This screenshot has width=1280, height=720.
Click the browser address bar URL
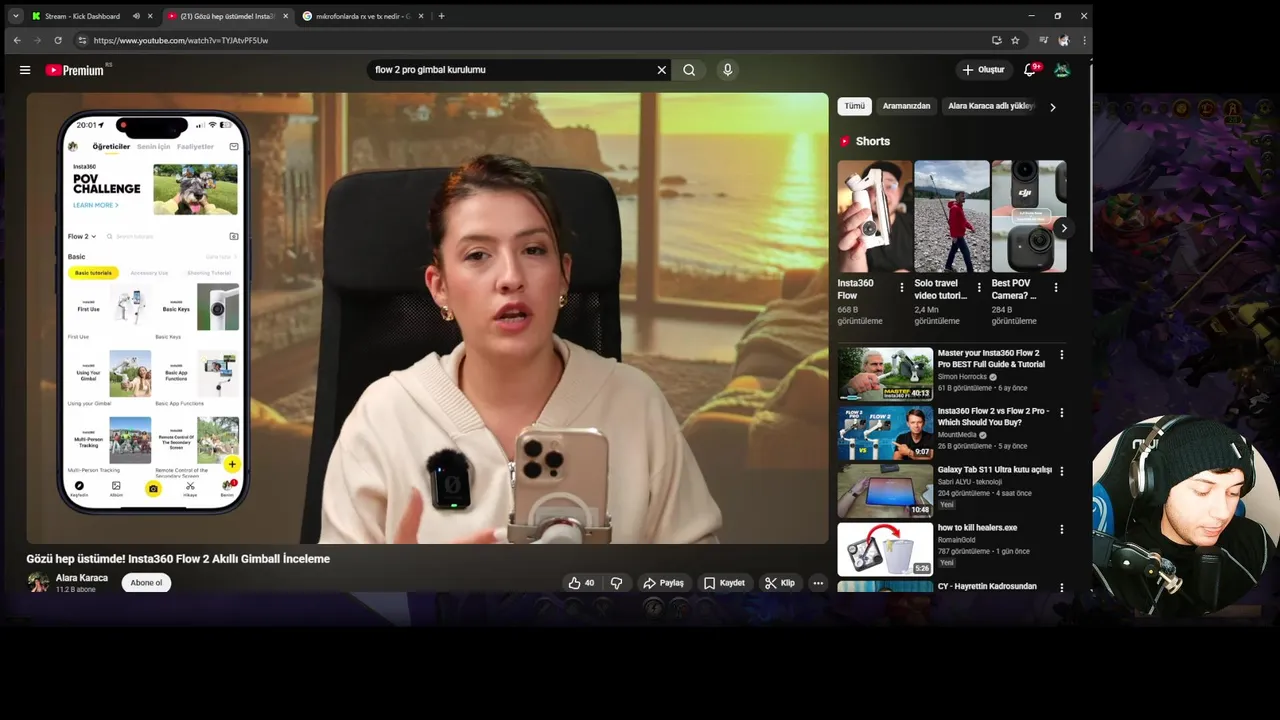tap(181, 40)
